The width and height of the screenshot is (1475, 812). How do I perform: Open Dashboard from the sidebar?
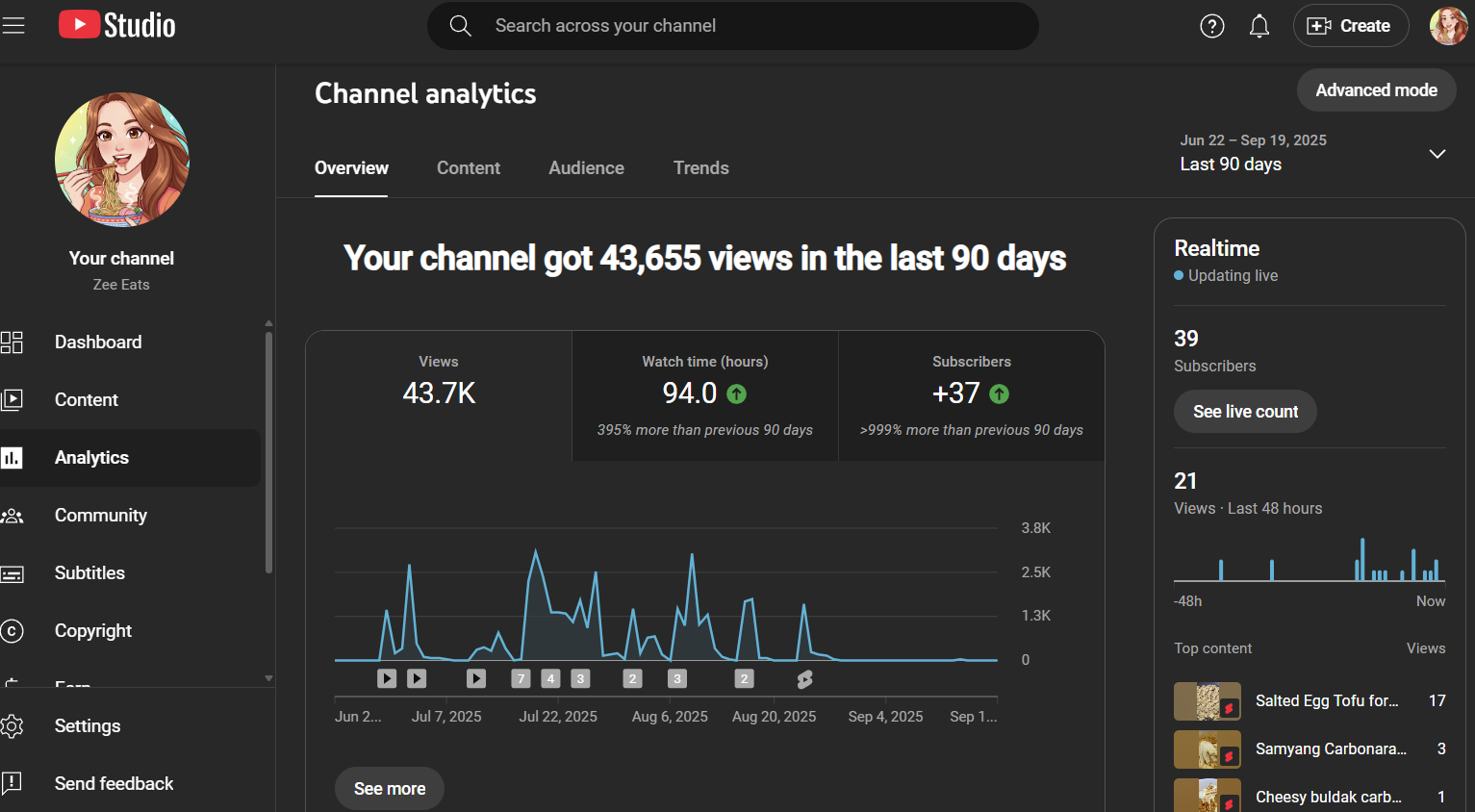[x=97, y=343]
